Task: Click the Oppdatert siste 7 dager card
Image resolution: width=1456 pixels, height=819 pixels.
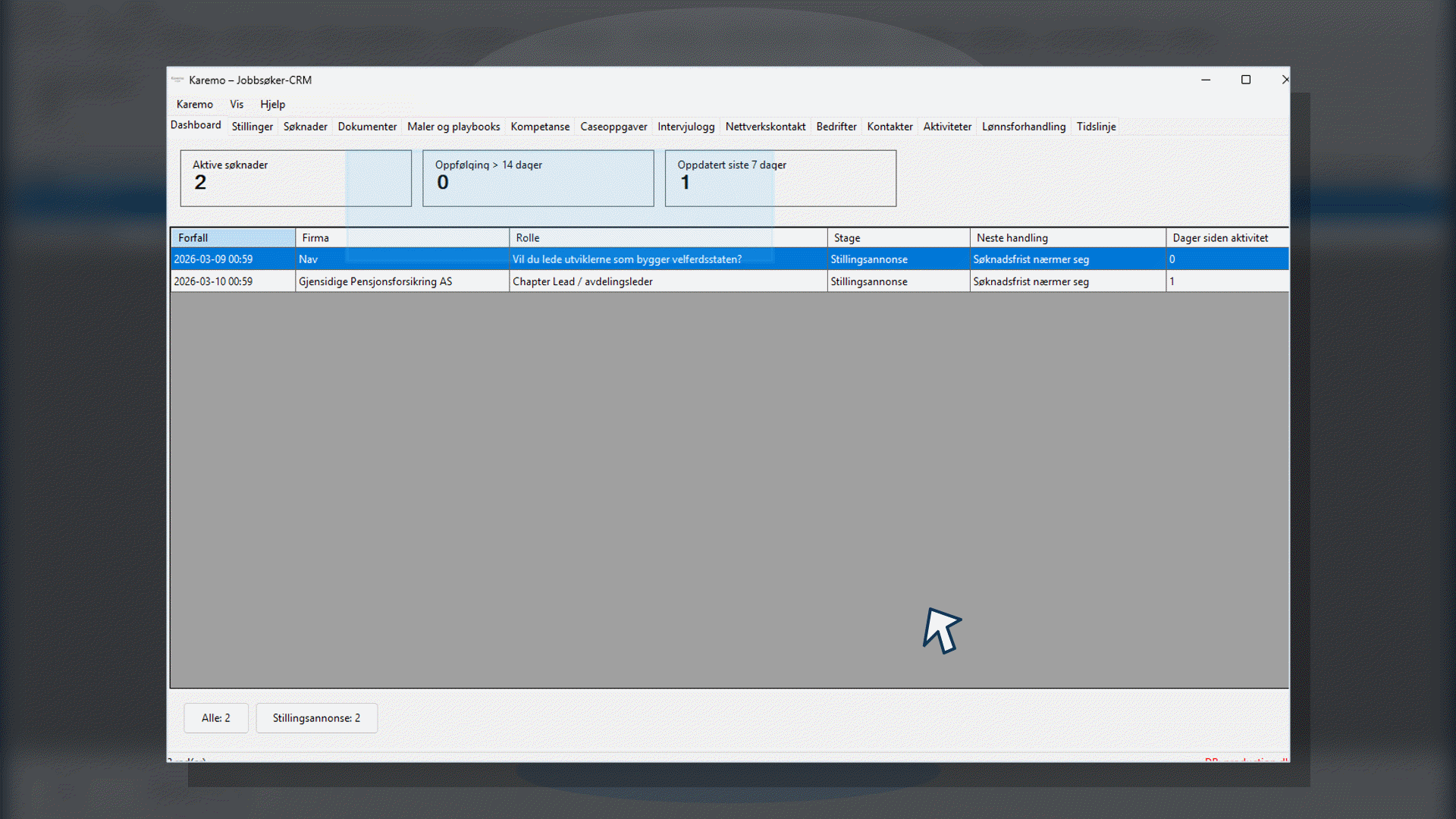Action: [x=780, y=178]
